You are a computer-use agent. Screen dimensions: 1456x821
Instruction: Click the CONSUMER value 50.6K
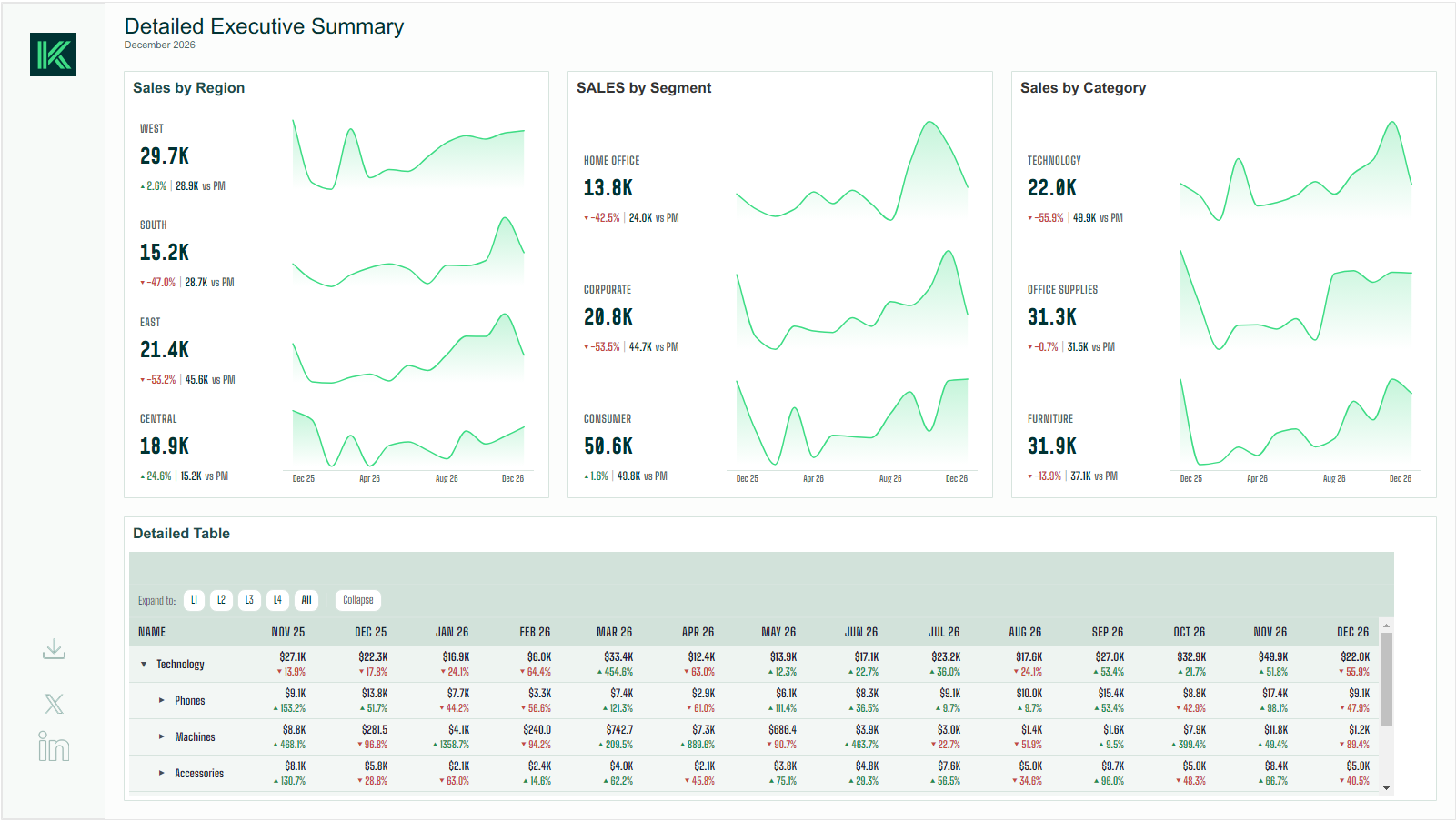coord(608,446)
